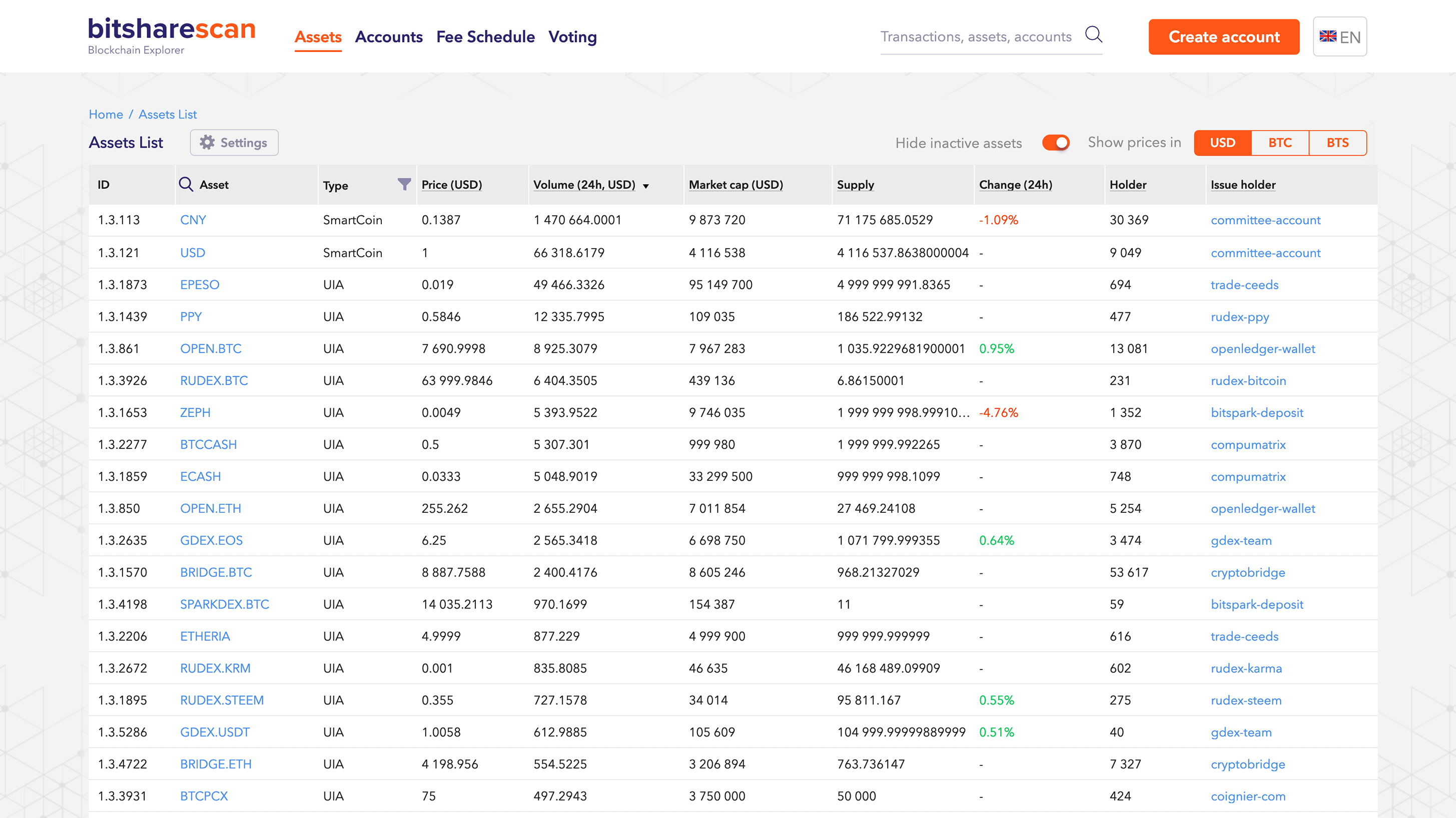Open the committee-account issuer for CNY
Viewport: 1456px width, 818px height.
[1265, 221]
